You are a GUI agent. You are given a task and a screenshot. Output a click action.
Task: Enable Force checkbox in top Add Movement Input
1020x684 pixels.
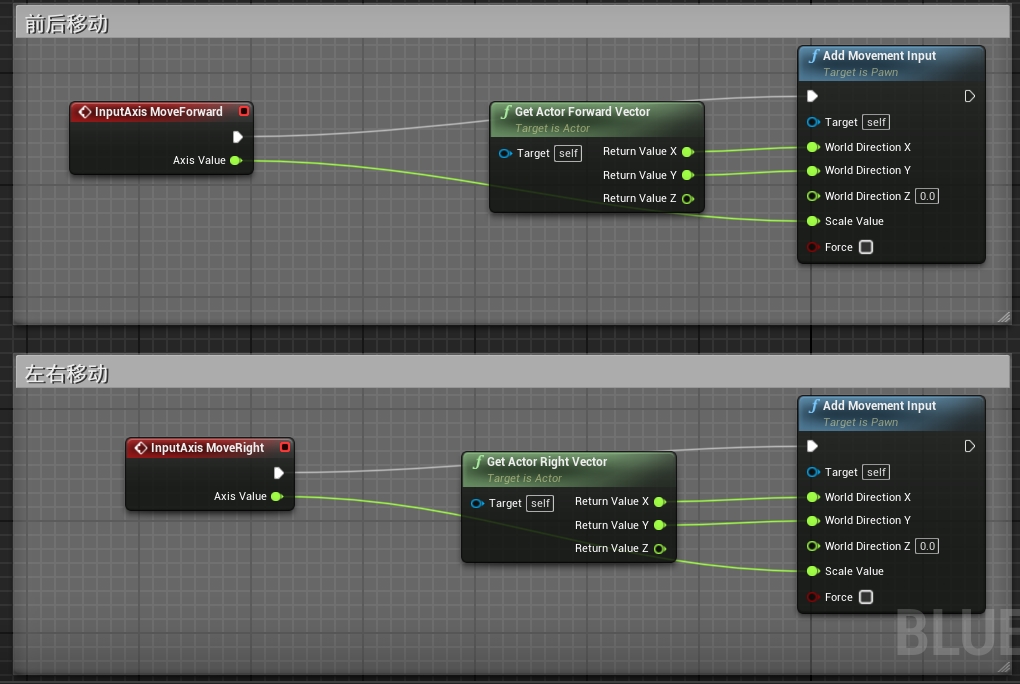click(x=866, y=247)
